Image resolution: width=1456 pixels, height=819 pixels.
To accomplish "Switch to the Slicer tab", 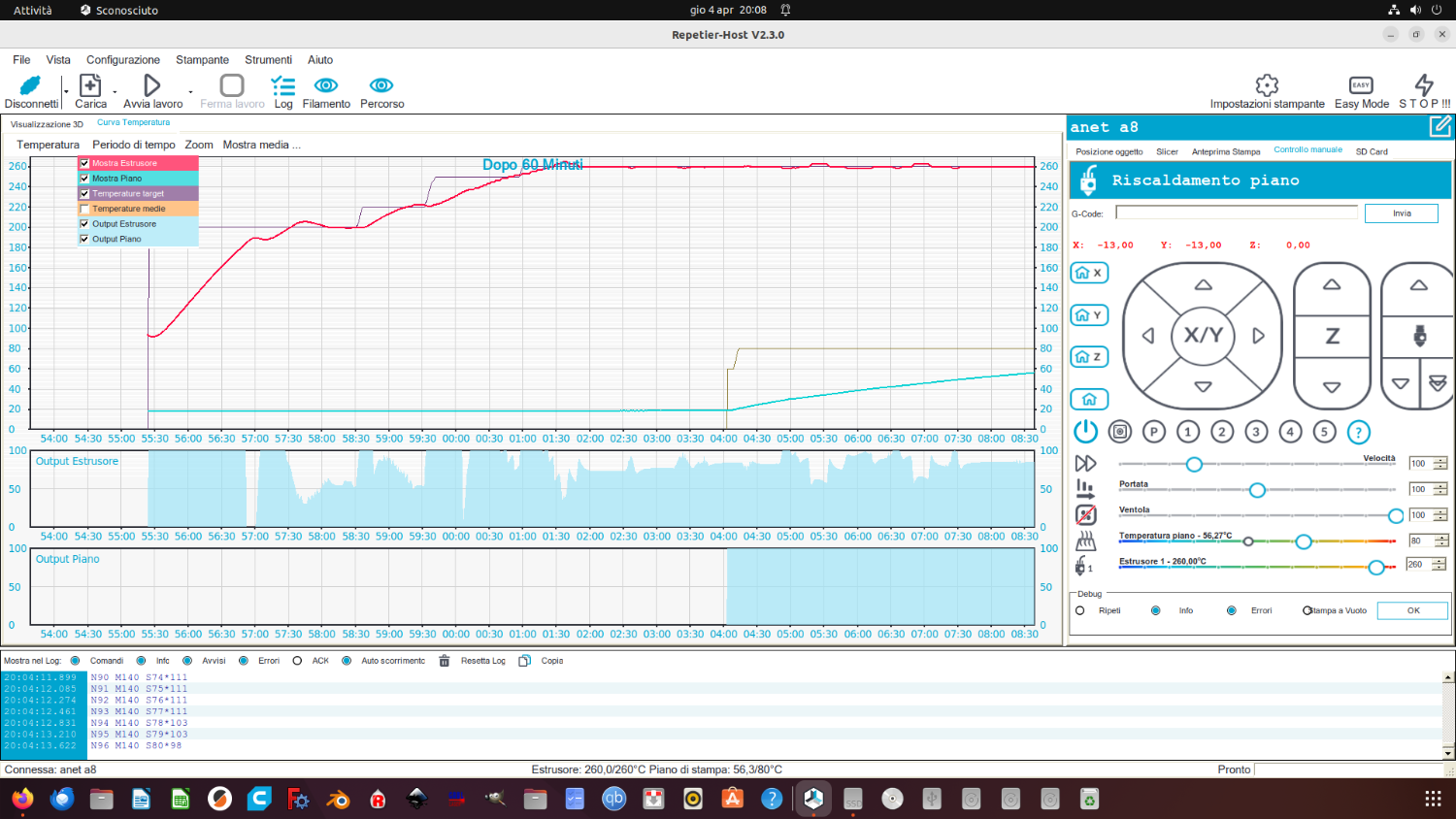I will coord(1167,151).
